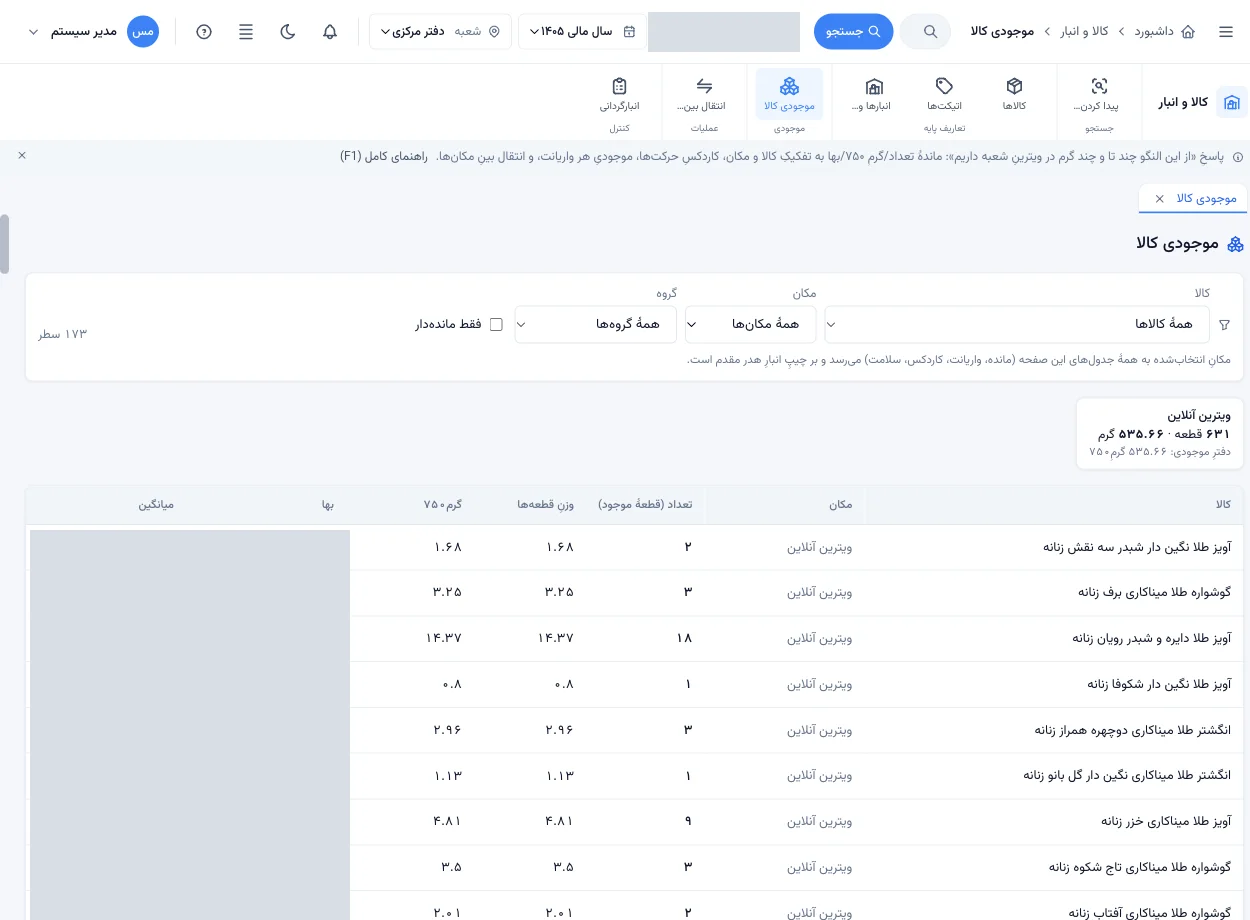Image resolution: width=1250 pixels, height=920 pixels.
Task: Close the موجودی کالا tab
Action: [x=1159, y=198]
